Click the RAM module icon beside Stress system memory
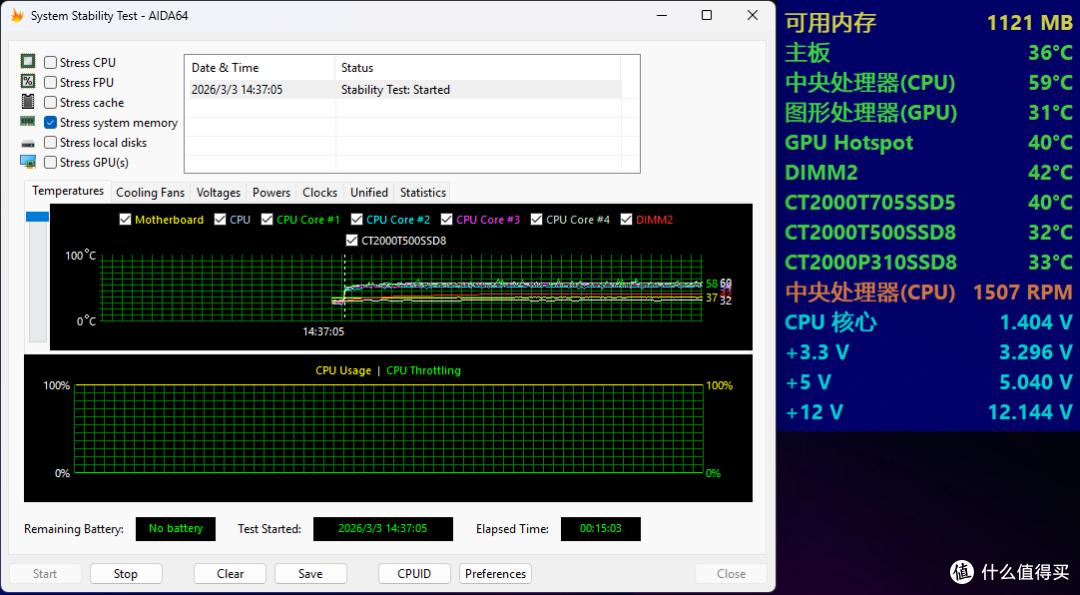Viewport: 1080px width, 595px height. 28,121
